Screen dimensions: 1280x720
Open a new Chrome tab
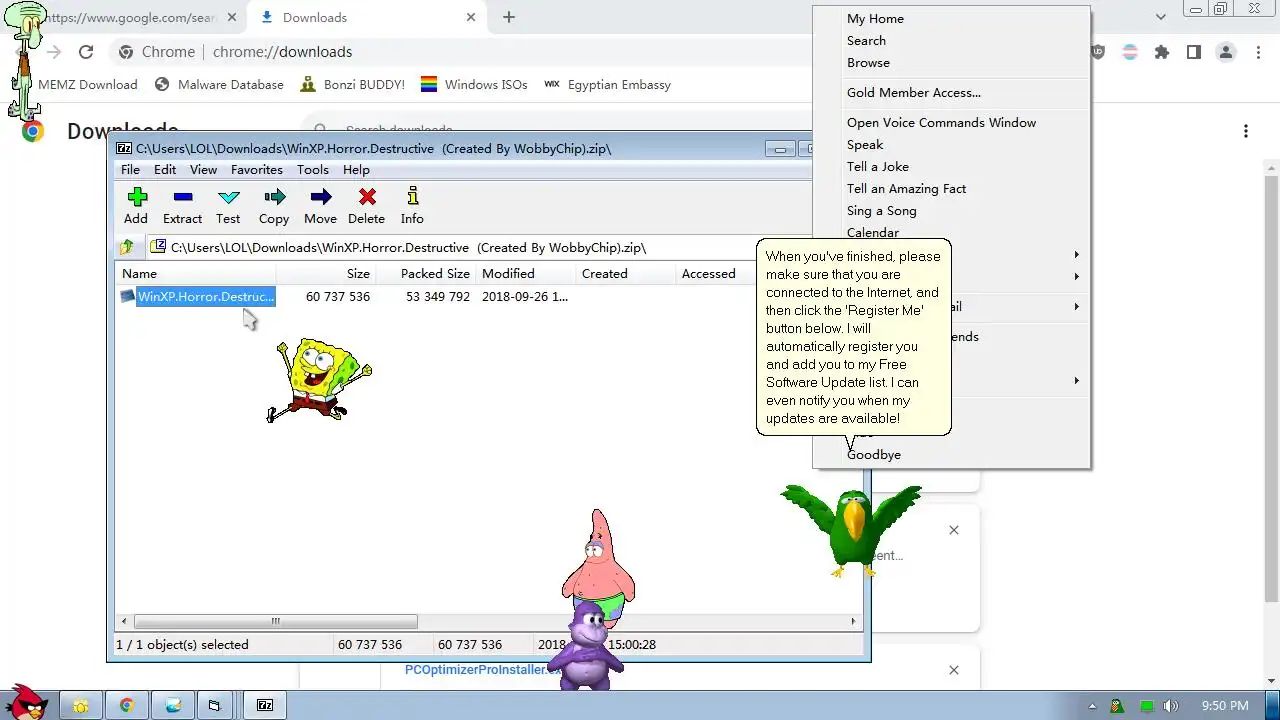pos(509,17)
